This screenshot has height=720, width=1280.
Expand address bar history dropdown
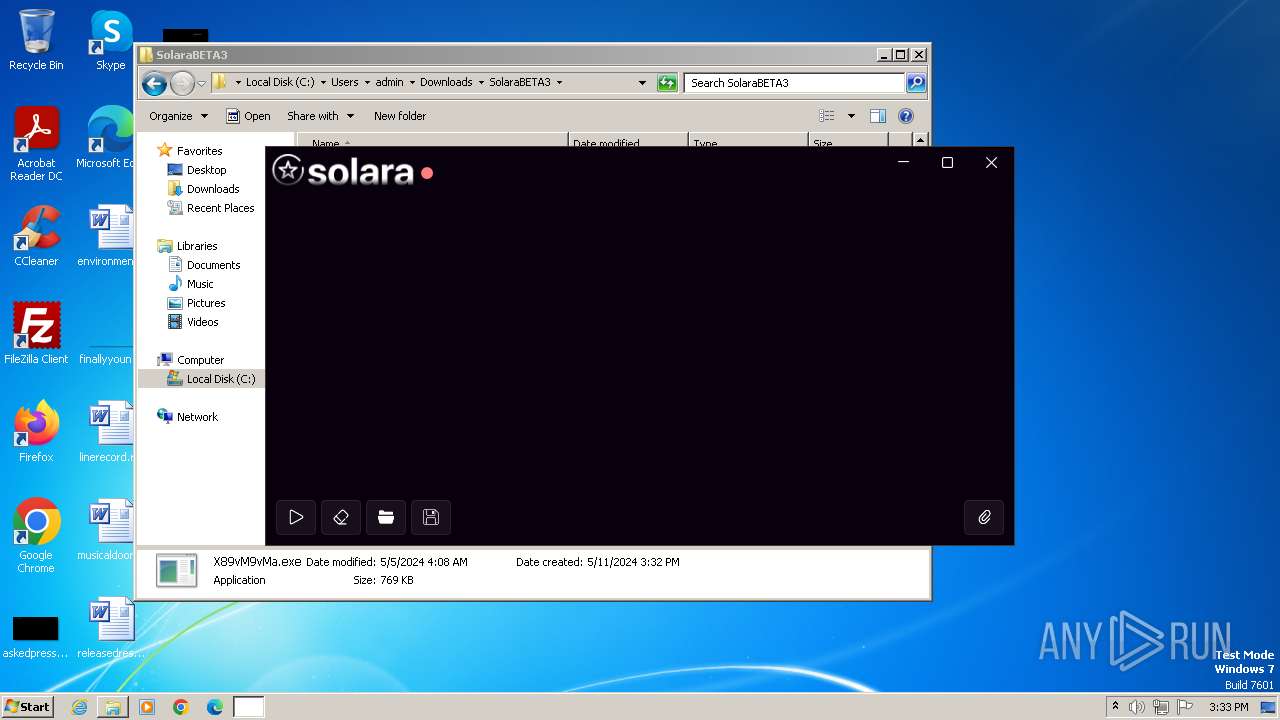pyautogui.click(x=642, y=83)
